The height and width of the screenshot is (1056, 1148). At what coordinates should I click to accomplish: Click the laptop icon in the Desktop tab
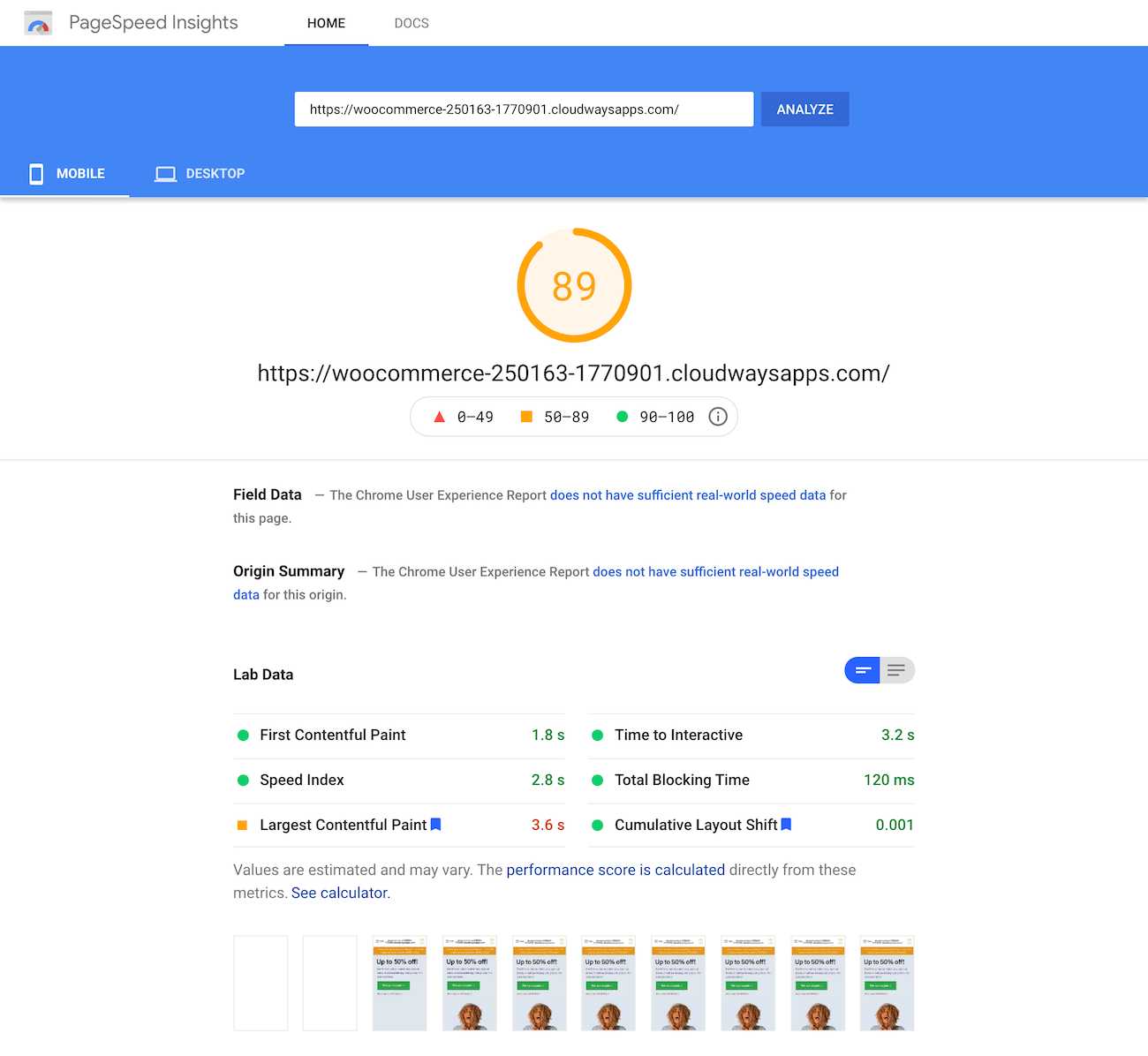[x=165, y=174]
